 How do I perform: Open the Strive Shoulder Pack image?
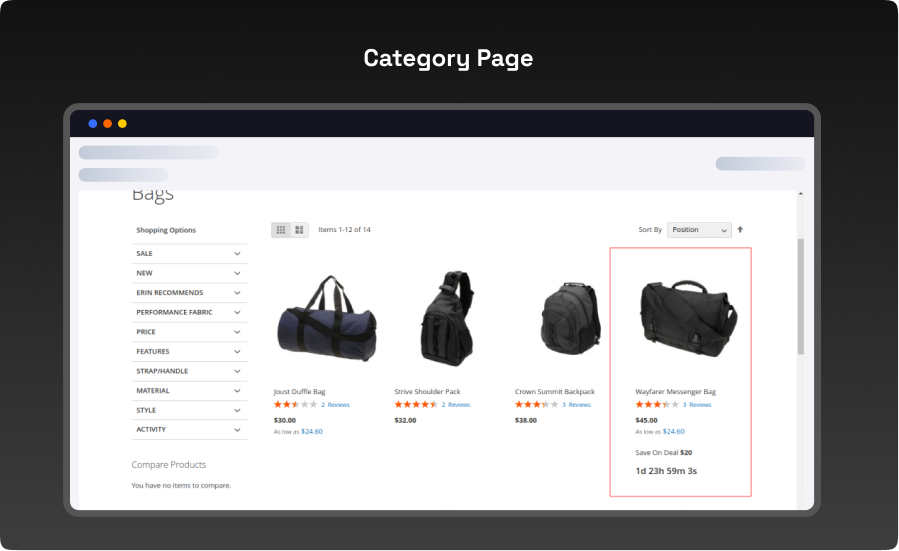446,320
